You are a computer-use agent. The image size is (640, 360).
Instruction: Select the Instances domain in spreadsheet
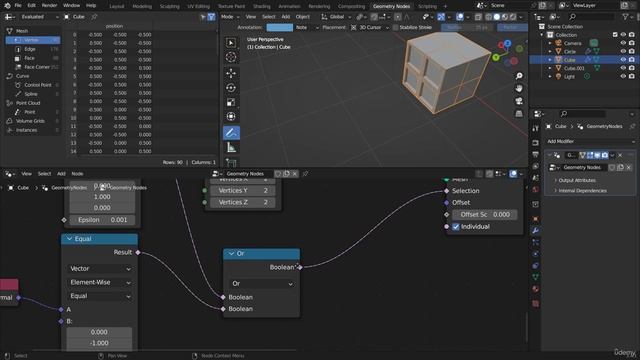point(27,130)
